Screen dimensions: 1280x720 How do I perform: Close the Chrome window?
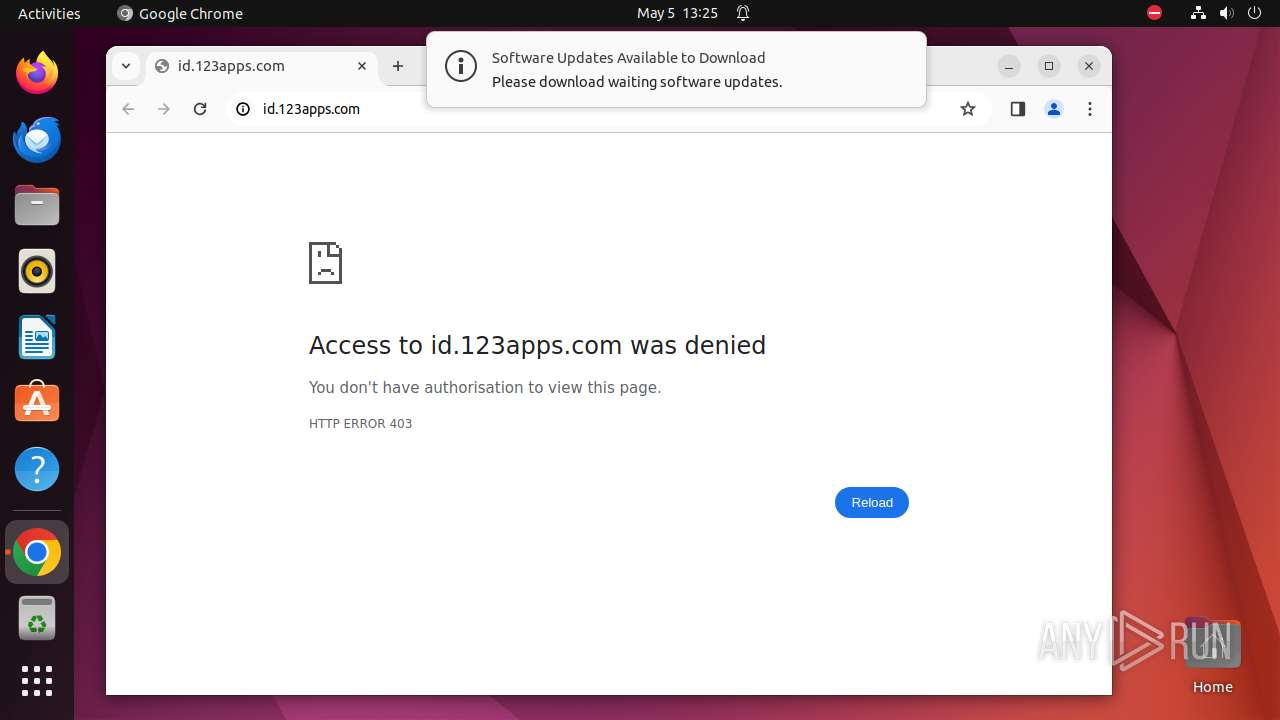click(x=1089, y=66)
